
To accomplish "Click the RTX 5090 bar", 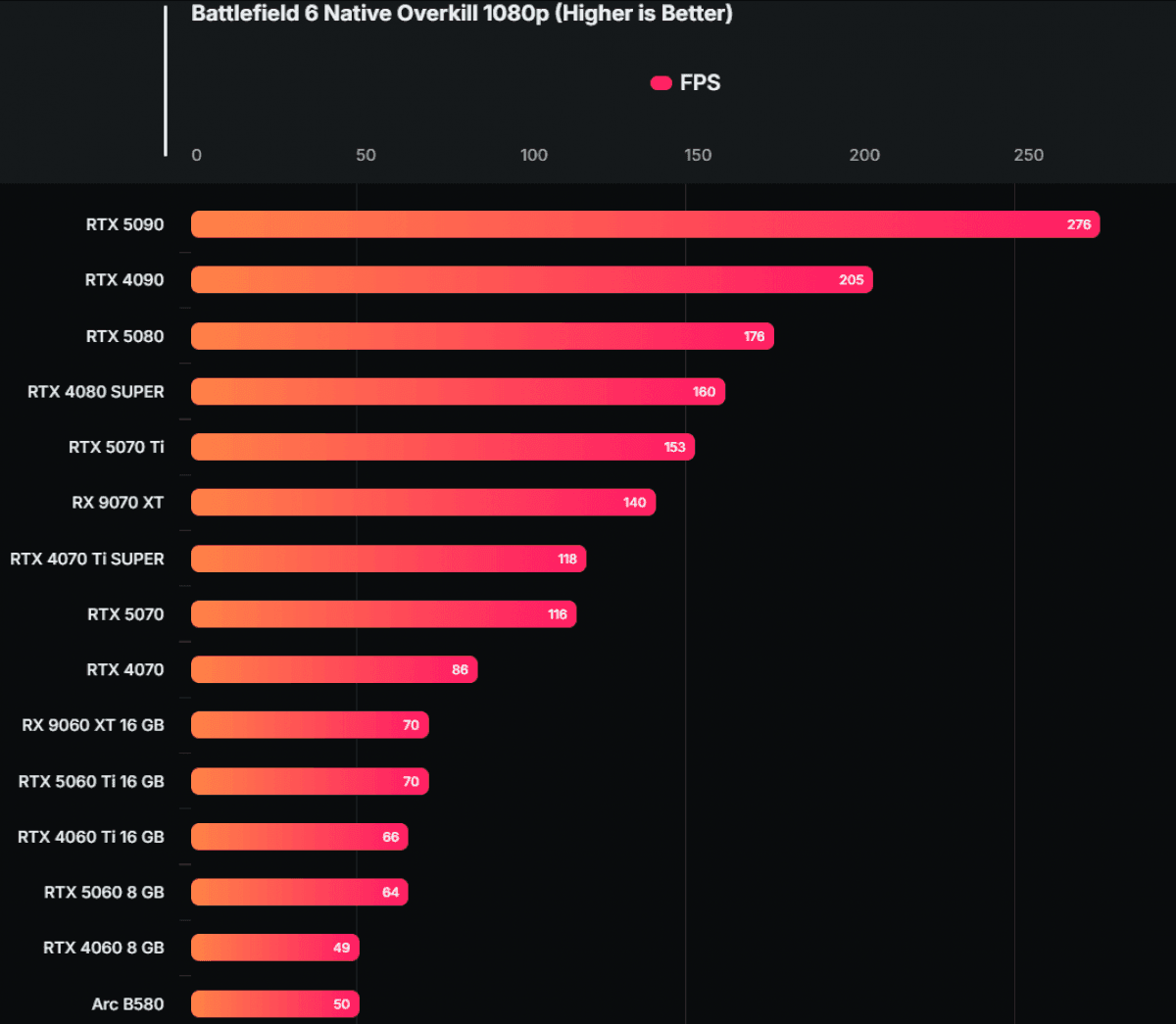I will (645, 224).
